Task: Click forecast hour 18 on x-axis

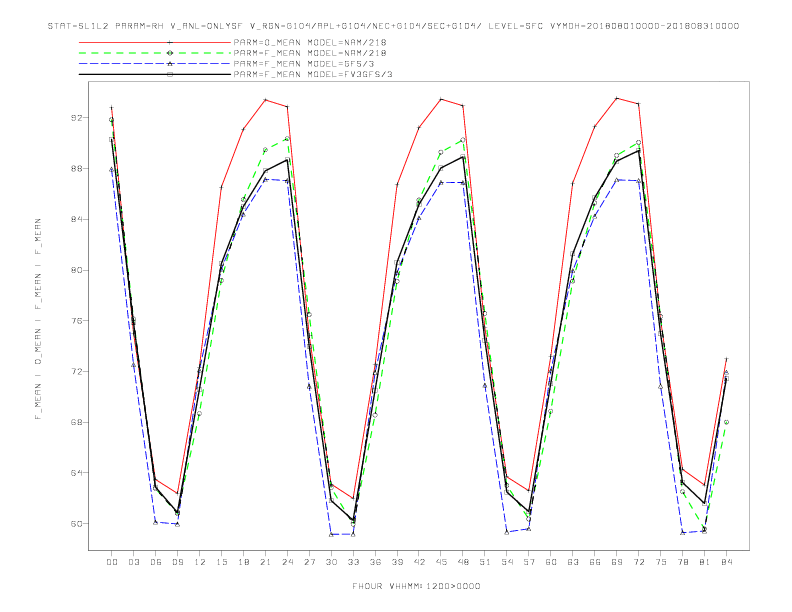Action: [x=243, y=562]
